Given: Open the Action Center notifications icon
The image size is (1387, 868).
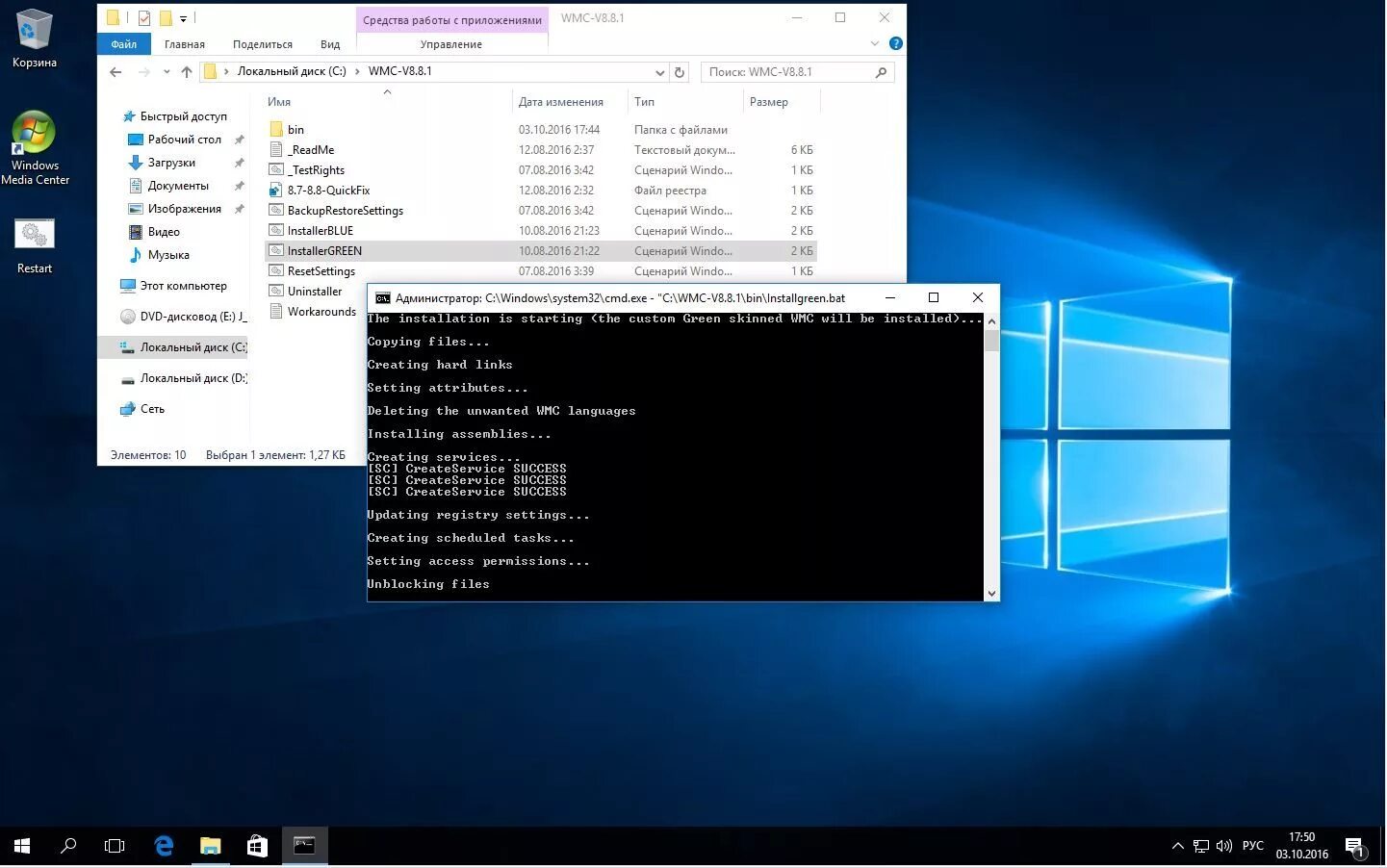Looking at the screenshot, I should coord(1355,847).
